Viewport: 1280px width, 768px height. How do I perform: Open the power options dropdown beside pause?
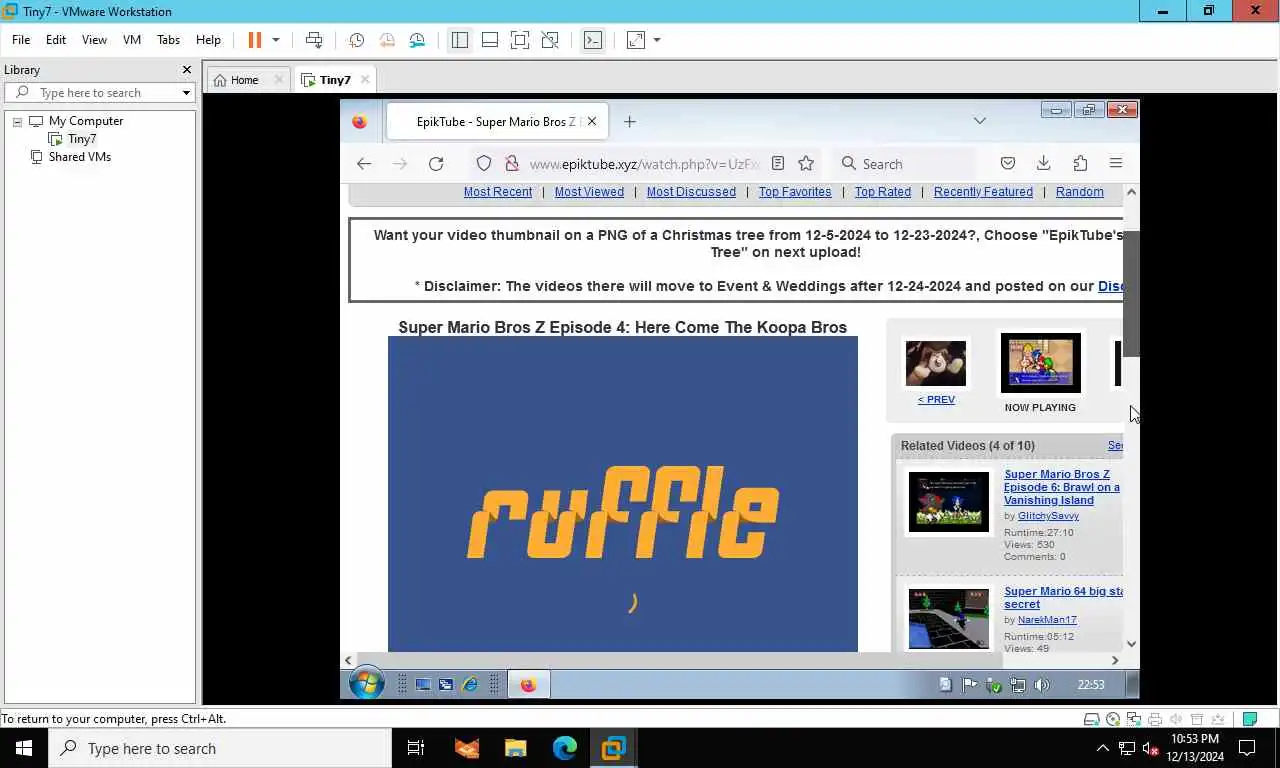(x=276, y=40)
